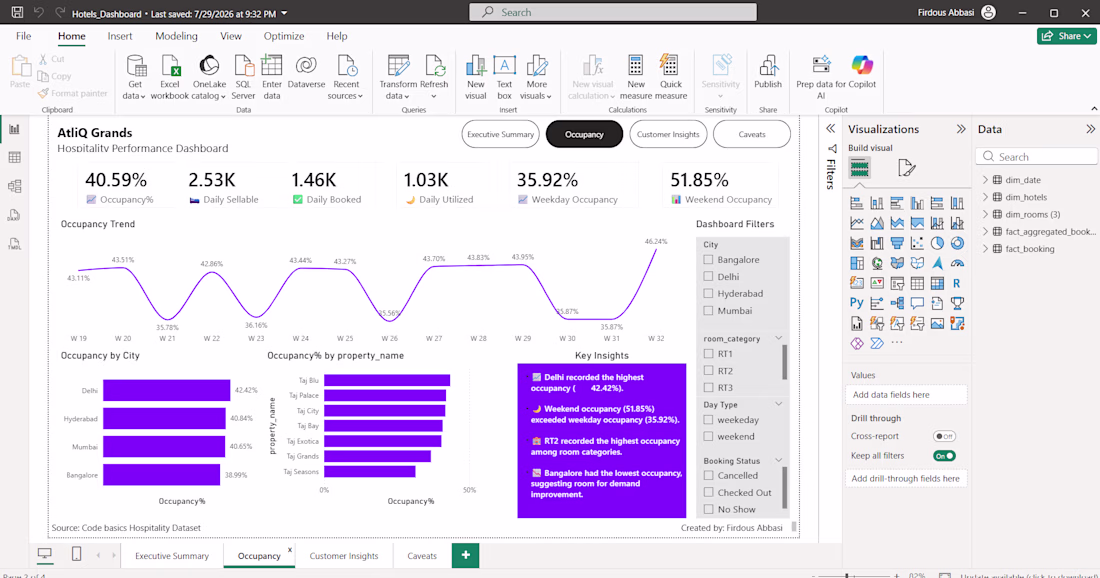The width and height of the screenshot is (1100, 578).
Task: Click the Data pane search field
Action: pos(1036,156)
